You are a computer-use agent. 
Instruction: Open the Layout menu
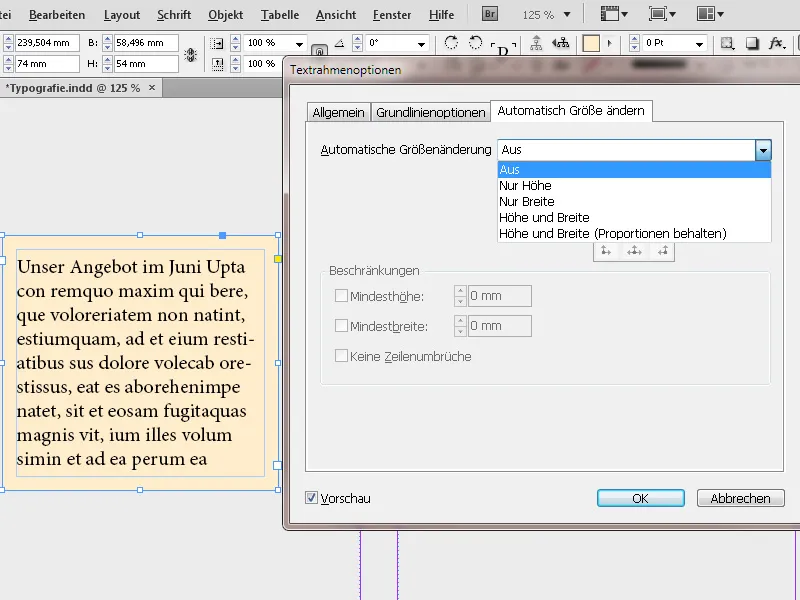coord(121,15)
